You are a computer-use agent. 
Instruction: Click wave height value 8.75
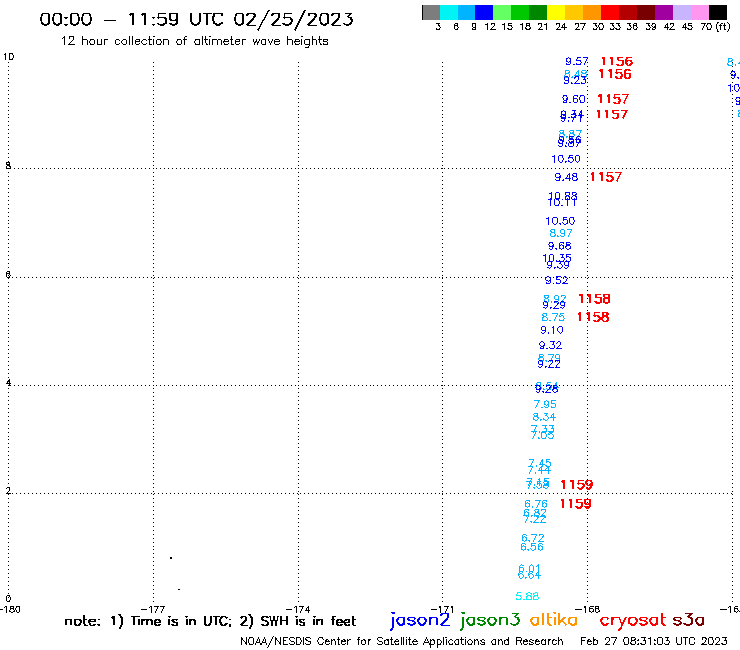[553, 317]
